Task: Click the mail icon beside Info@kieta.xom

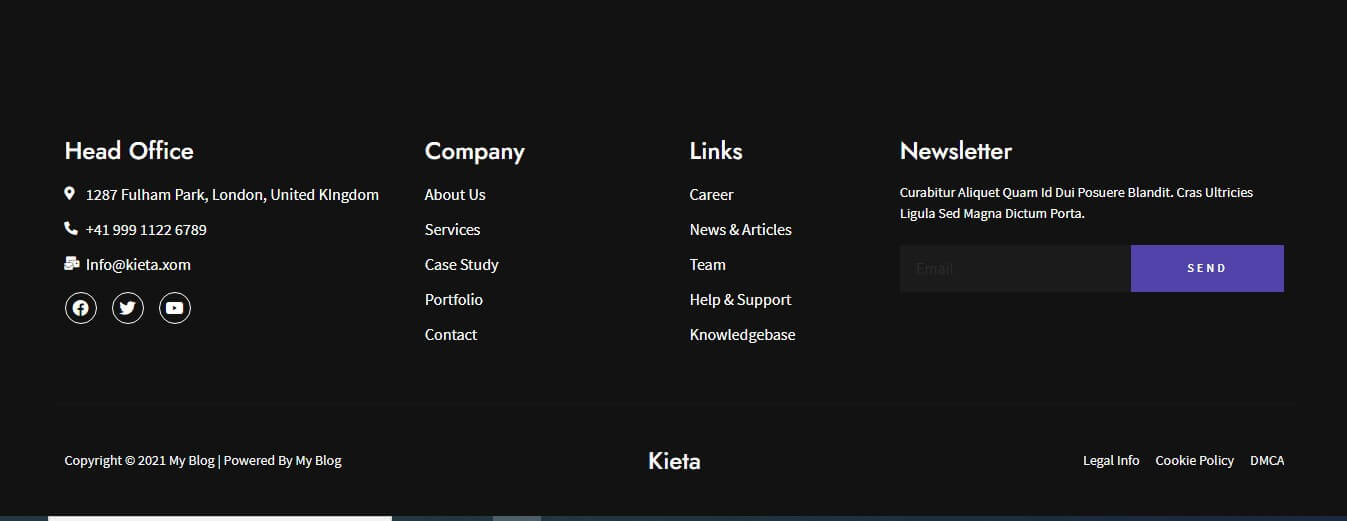Action: pyautogui.click(x=71, y=263)
